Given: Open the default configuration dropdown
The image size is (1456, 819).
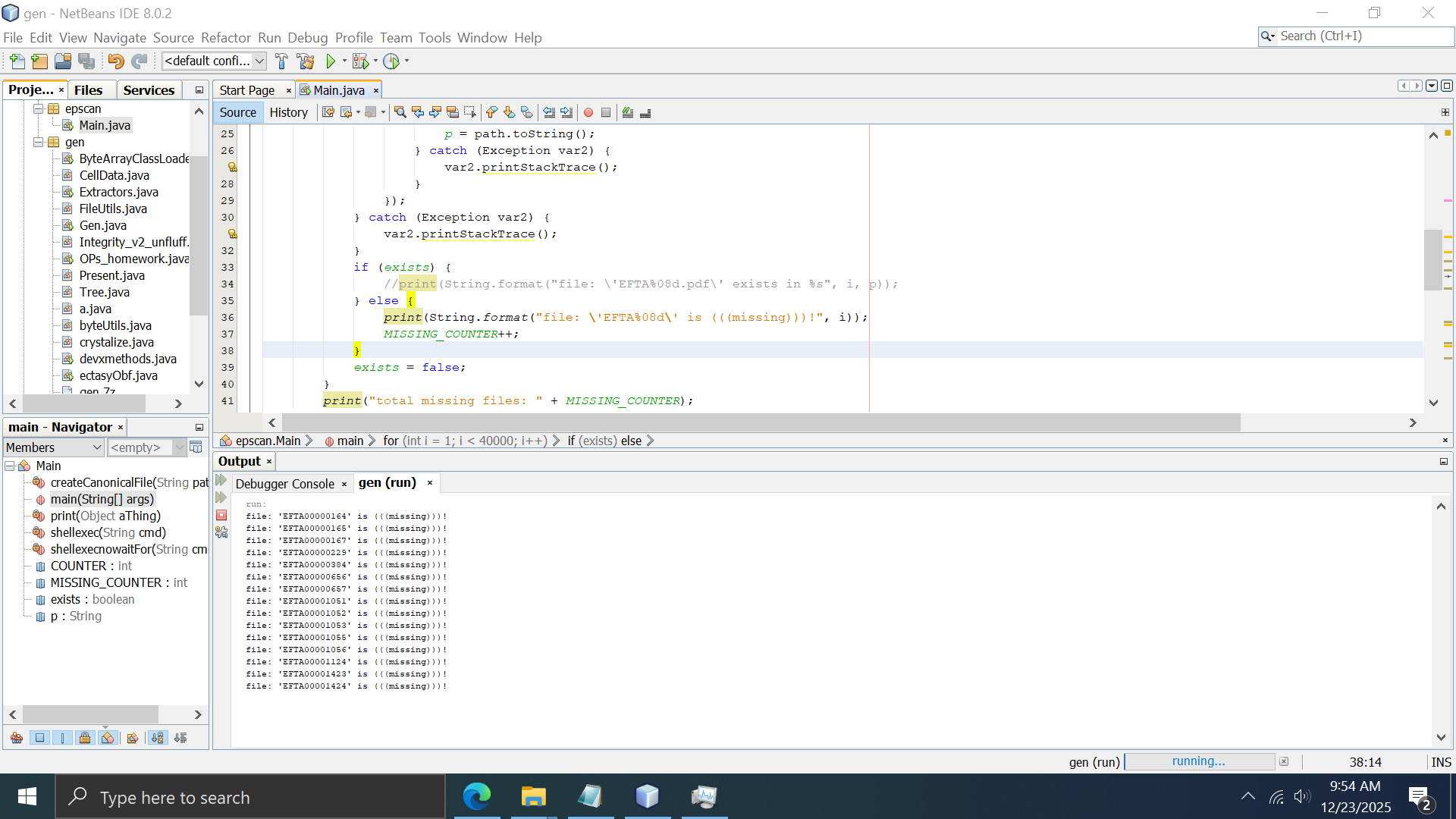Looking at the screenshot, I should (x=214, y=61).
